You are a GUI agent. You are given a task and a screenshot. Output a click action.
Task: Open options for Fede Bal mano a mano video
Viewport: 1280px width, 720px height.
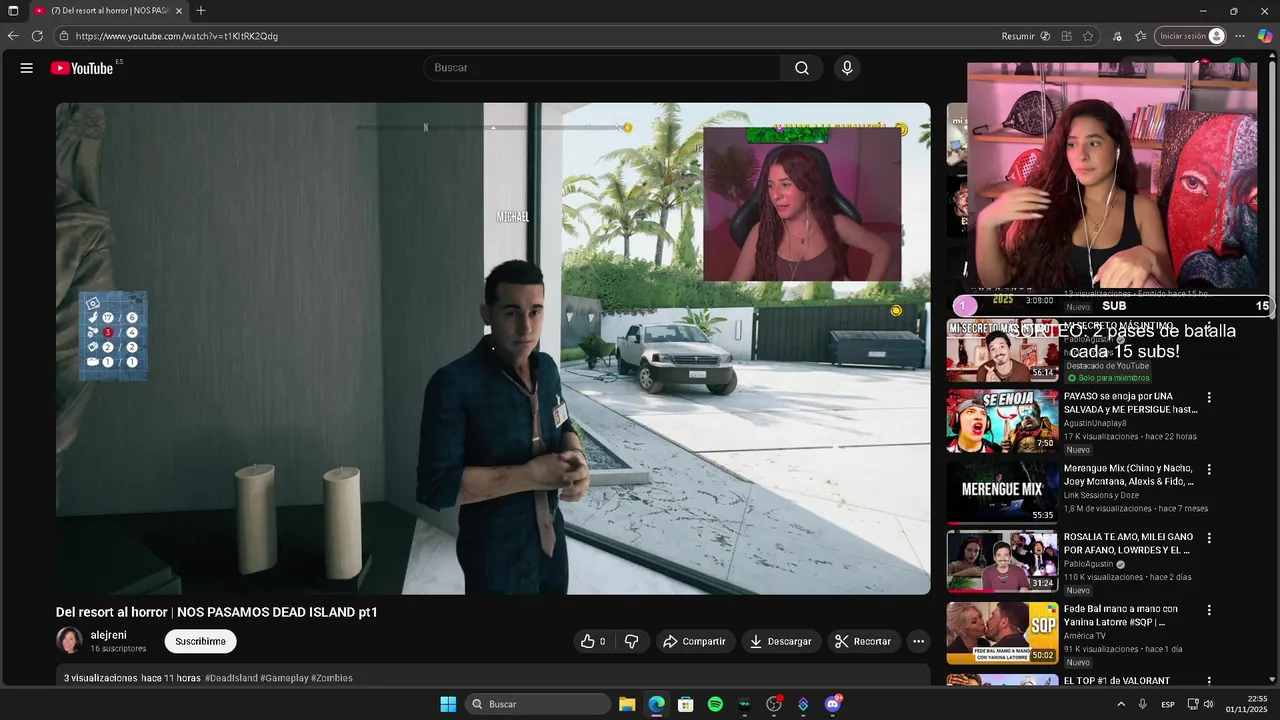pyautogui.click(x=1209, y=610)
